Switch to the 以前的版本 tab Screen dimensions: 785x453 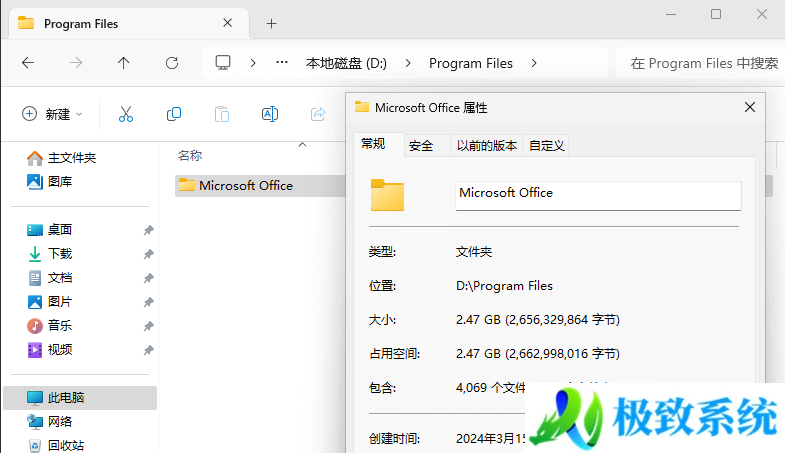click(487, 146)
